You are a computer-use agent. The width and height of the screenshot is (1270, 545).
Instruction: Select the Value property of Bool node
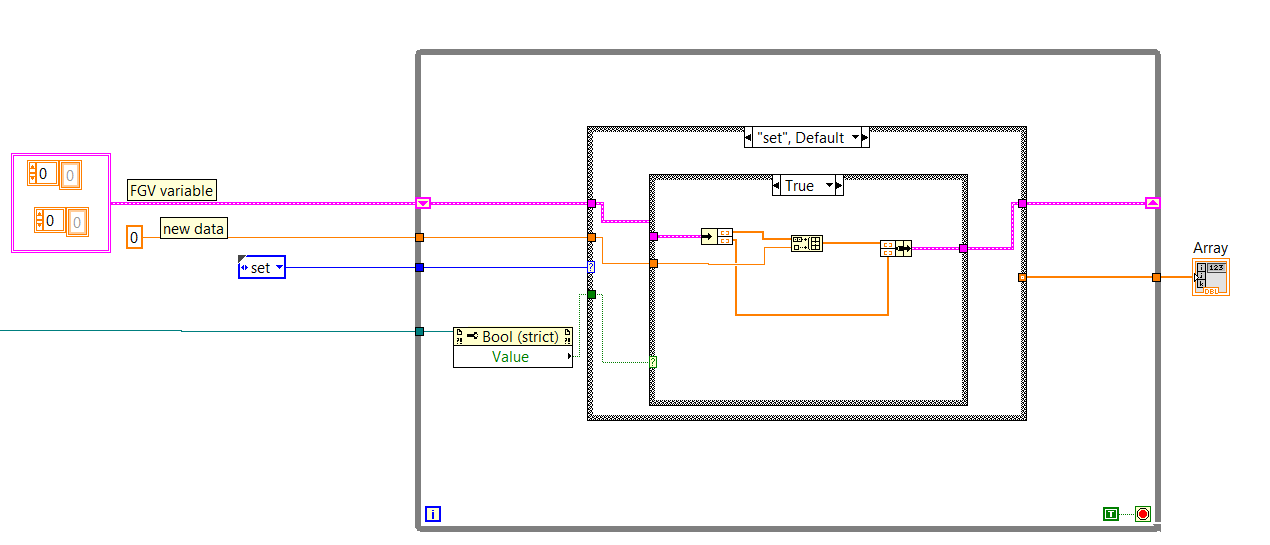point(511,357)
